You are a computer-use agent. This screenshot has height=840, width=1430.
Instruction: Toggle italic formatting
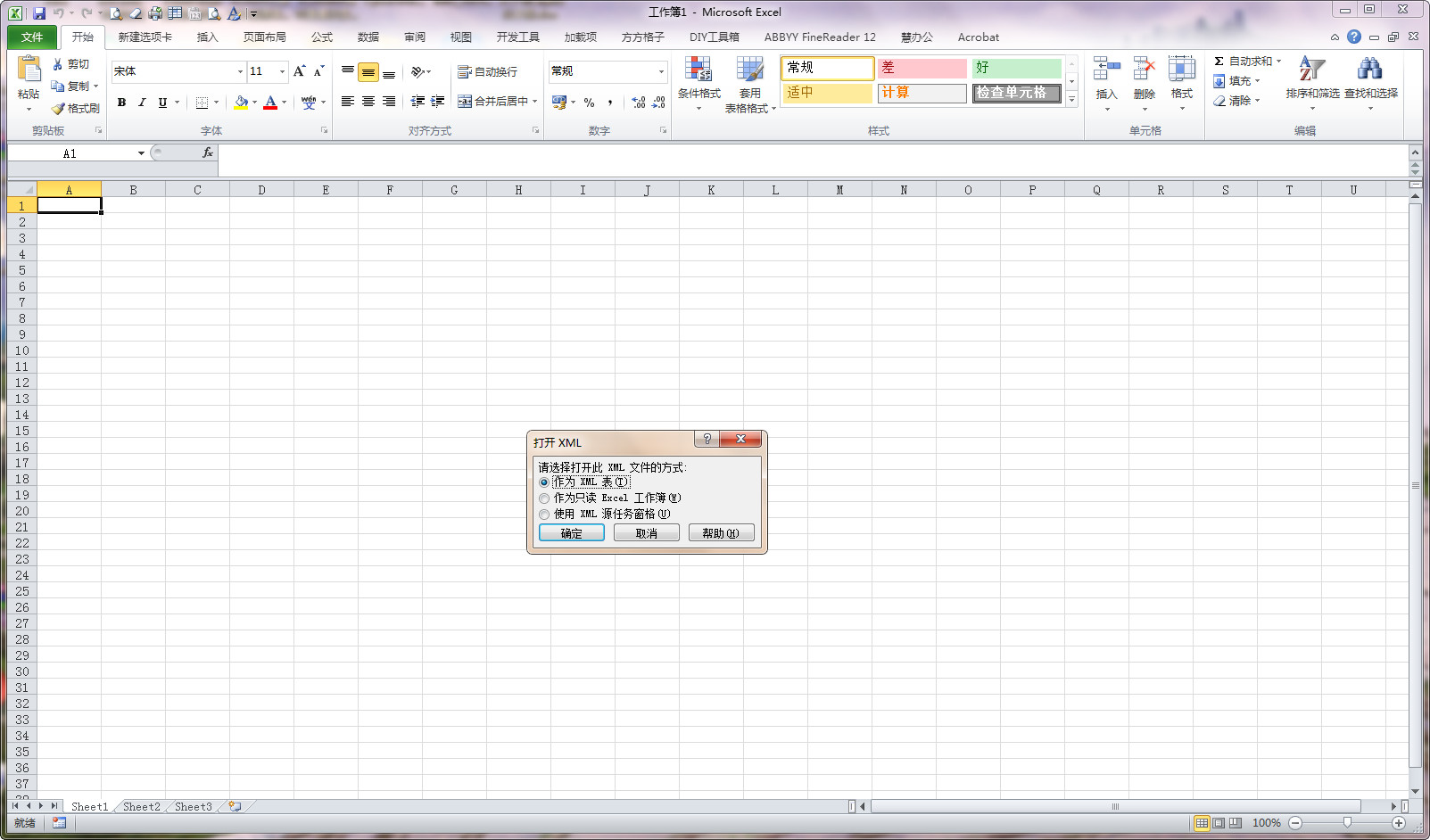(x=142, y=103)
